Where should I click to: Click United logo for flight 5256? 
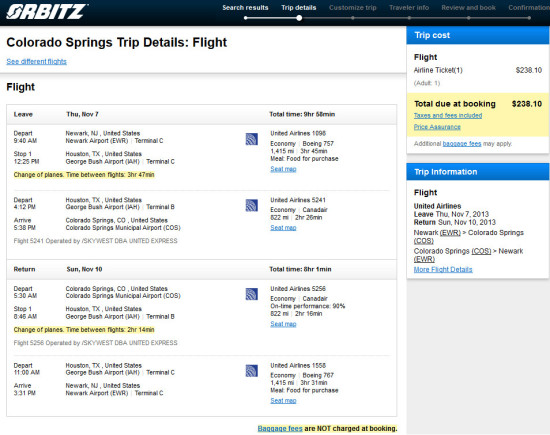tap(251, 294)
